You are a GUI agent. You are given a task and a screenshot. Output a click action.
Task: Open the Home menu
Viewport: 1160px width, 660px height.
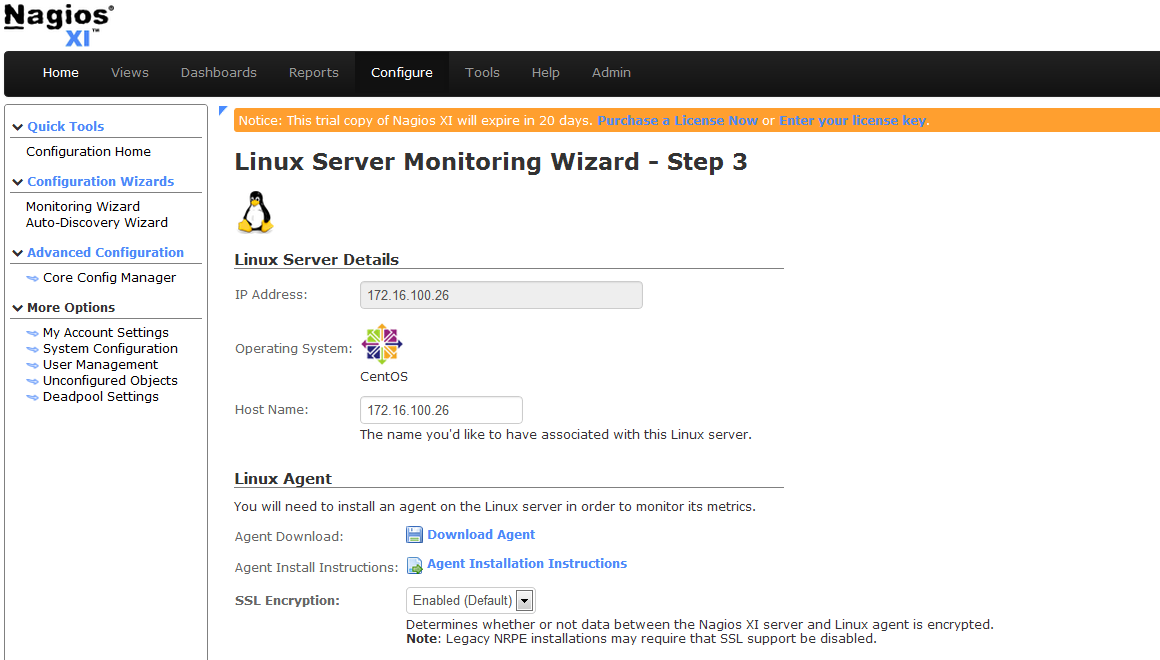pyautogui.click(x=61, y=73)
